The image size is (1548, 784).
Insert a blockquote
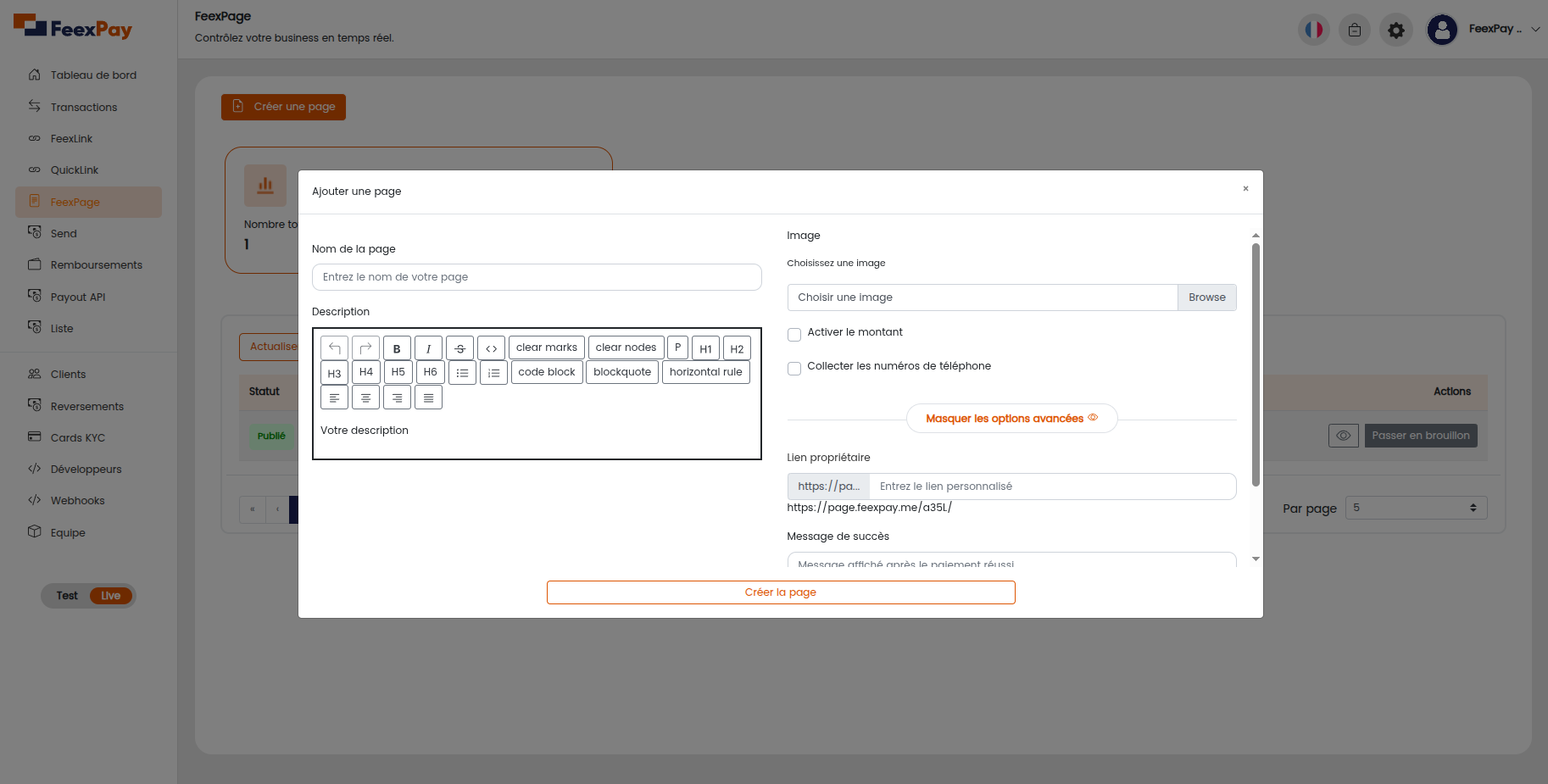pos(622,372)
